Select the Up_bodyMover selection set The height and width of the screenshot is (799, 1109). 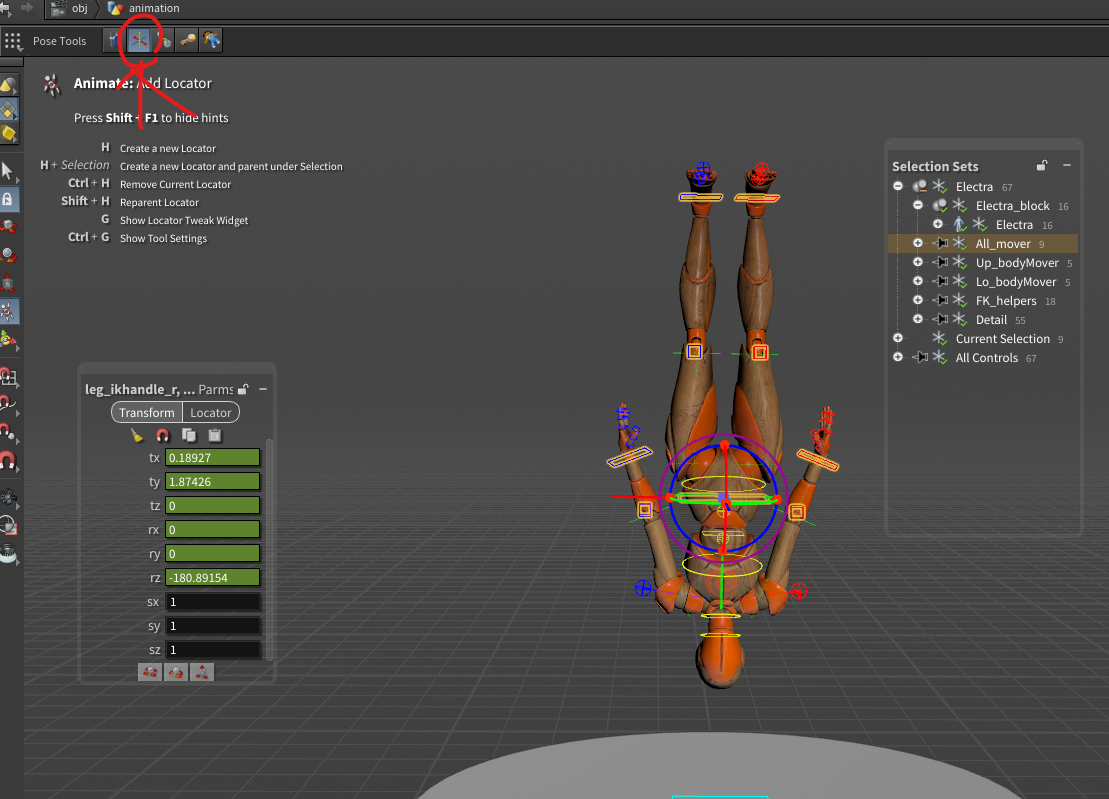(x=1017, y=263)
